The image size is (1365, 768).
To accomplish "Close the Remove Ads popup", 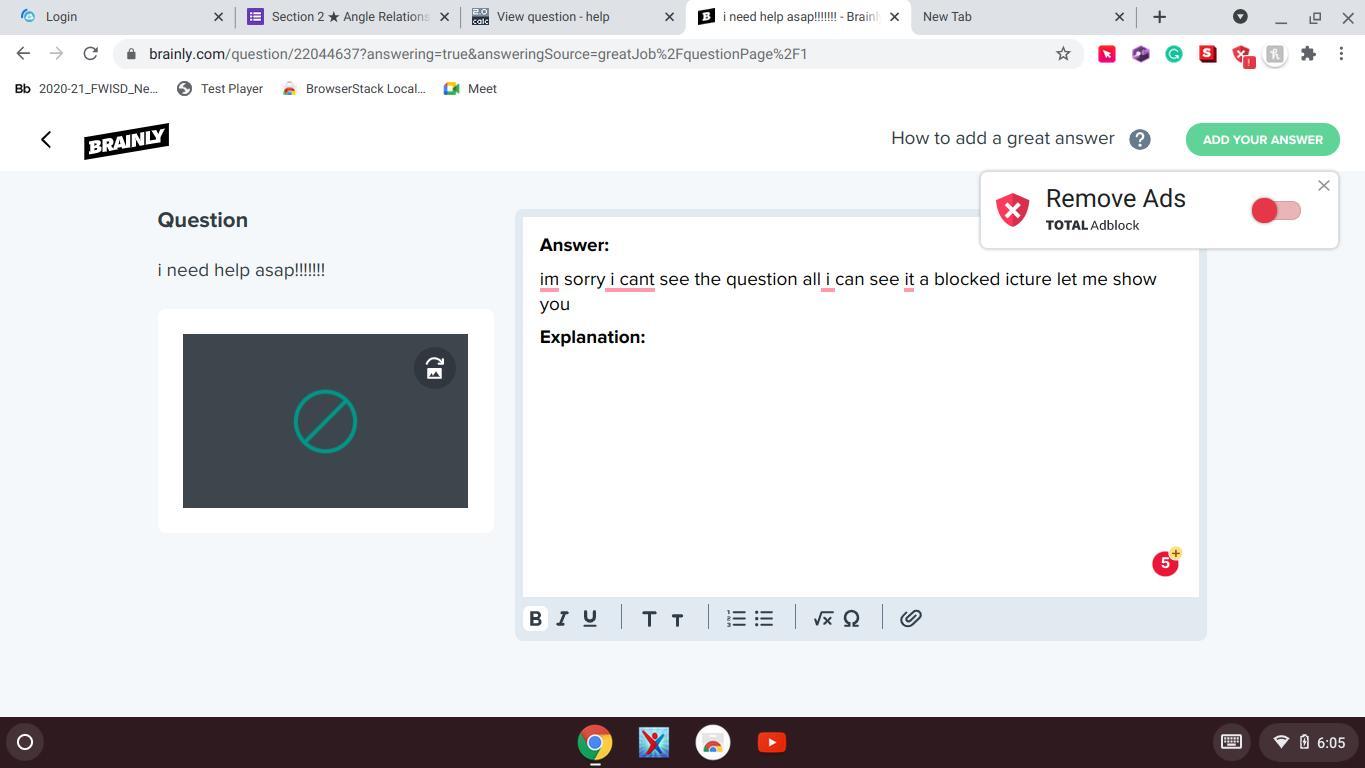I will coord(1324,186).
